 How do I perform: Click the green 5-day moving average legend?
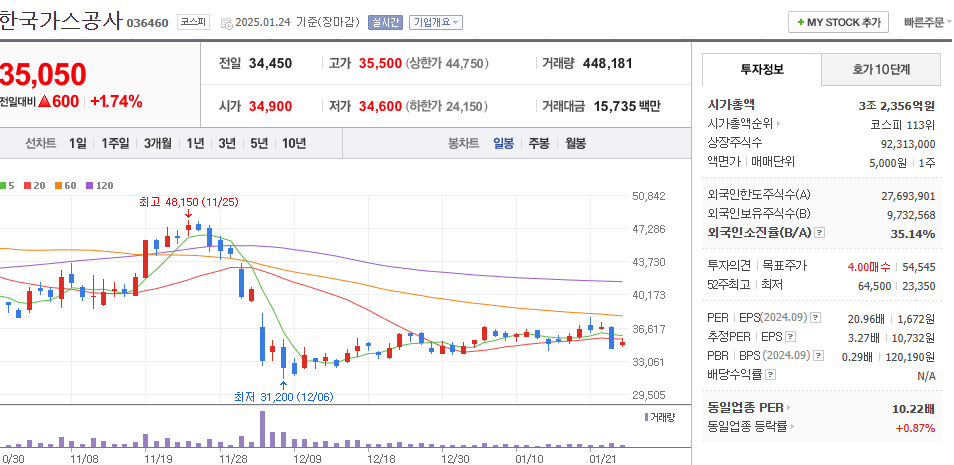tap(7, 186)
